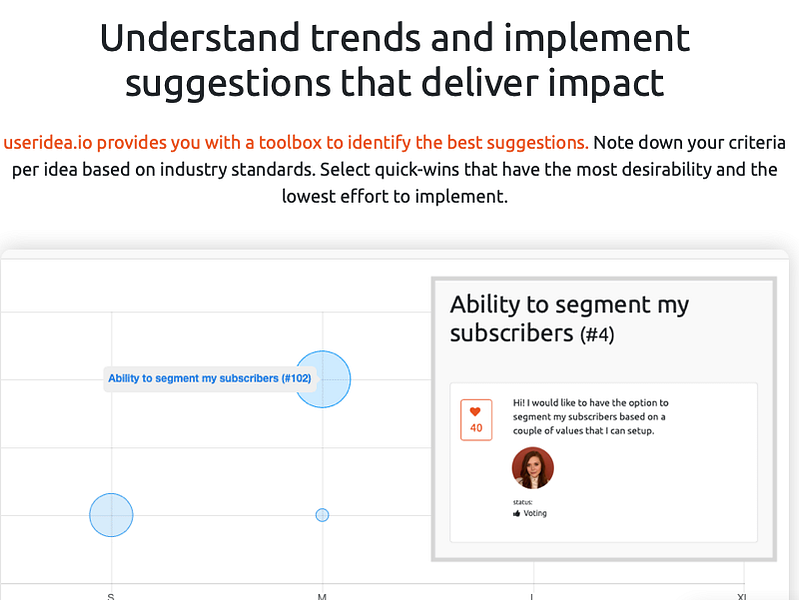This screenshot has height=600, width=799.
Task: Click the heart icon in the vote box
Action: 475,411
